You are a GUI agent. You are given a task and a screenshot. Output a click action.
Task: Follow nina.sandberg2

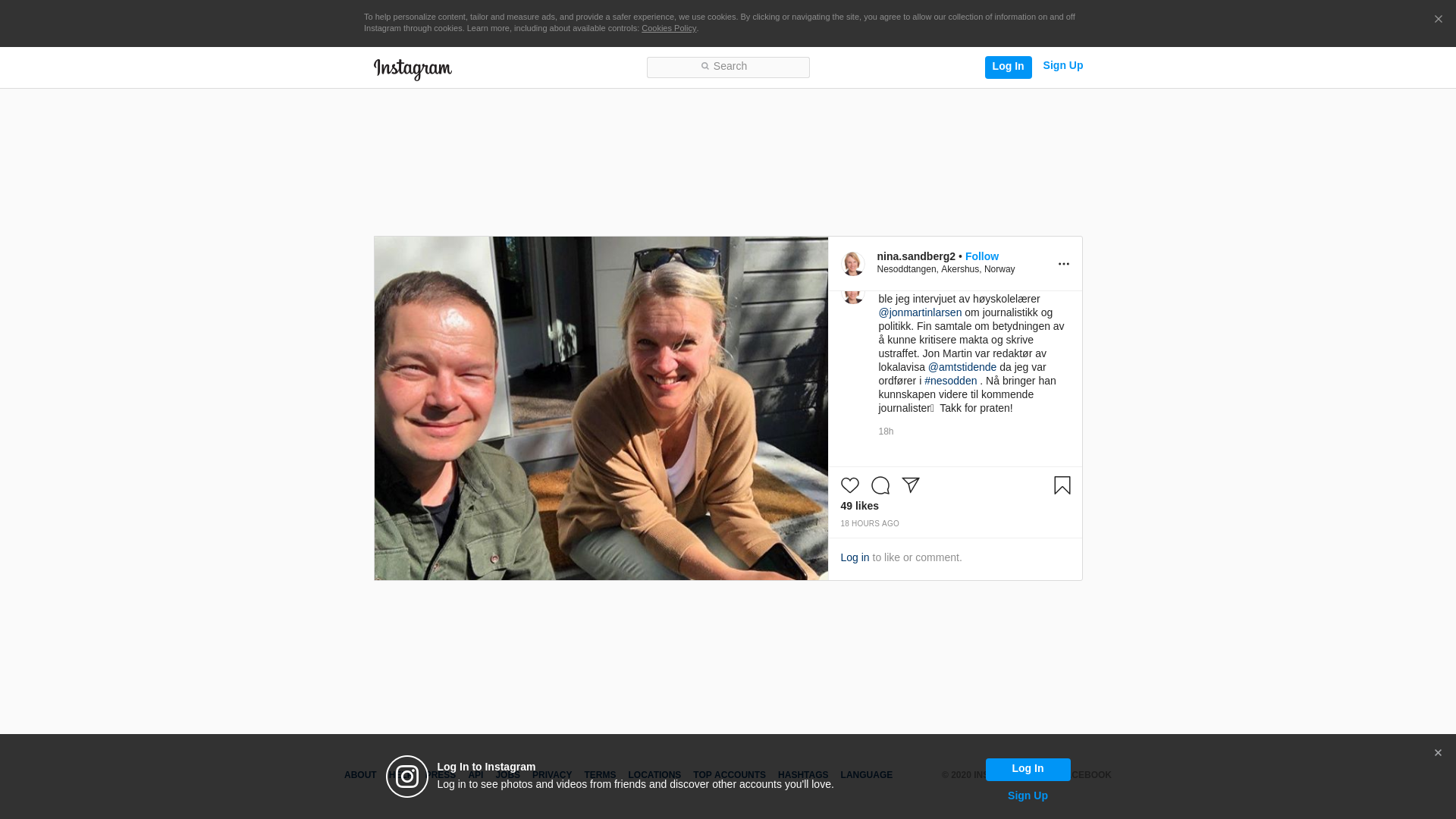(x=981, y=256)
